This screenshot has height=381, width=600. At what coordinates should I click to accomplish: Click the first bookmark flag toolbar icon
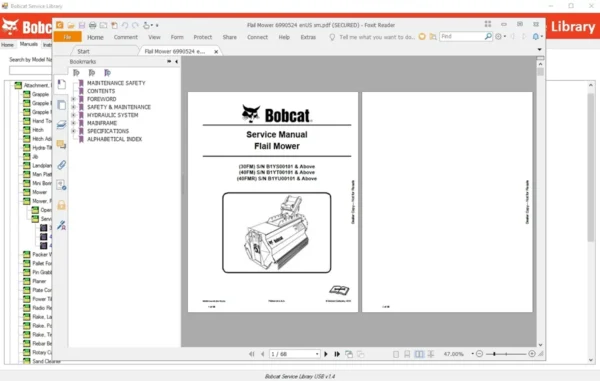click(x=76, y=73)
